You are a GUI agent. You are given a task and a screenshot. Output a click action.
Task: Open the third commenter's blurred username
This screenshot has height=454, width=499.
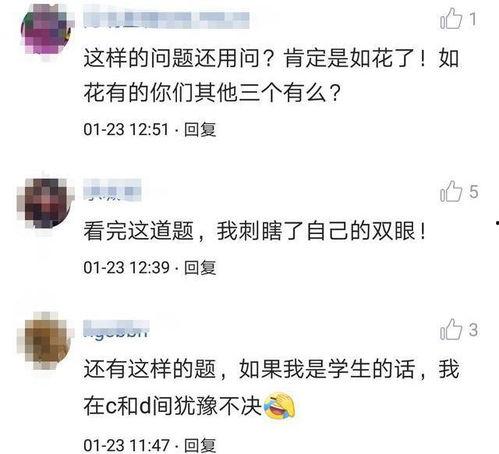pos(116,329)
